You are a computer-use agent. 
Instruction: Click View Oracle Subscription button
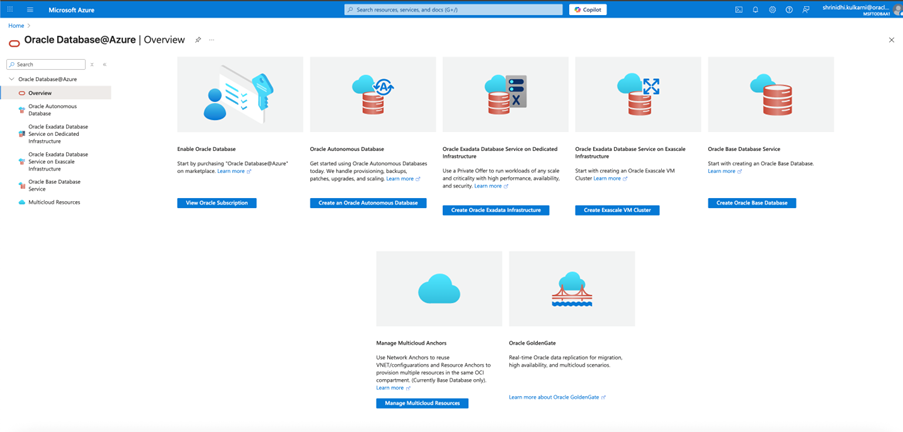click(217, 203)
